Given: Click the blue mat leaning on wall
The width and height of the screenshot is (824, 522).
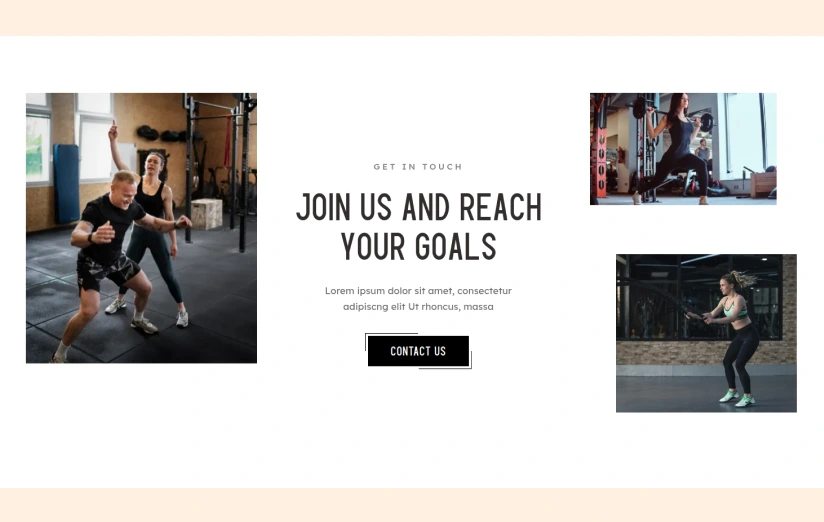Looking at the screenshot, I should 66,183.
